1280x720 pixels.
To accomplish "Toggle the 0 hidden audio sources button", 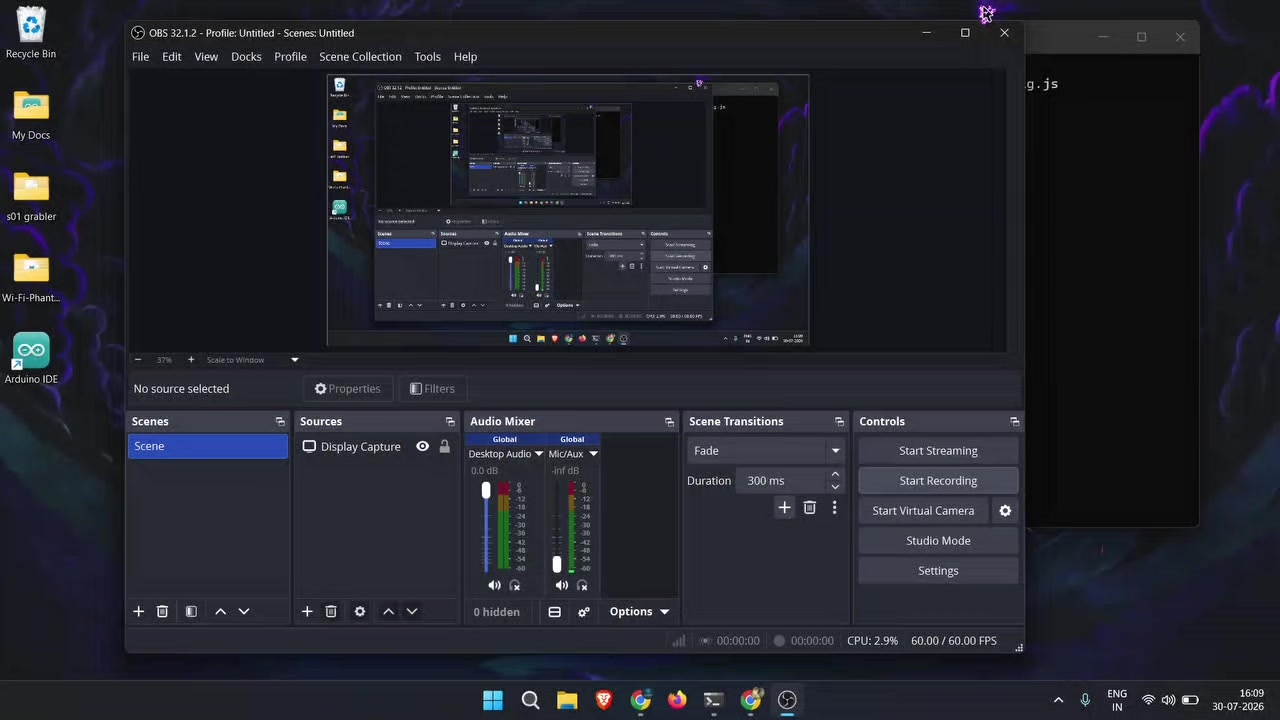I will click(x=497, y=612).
